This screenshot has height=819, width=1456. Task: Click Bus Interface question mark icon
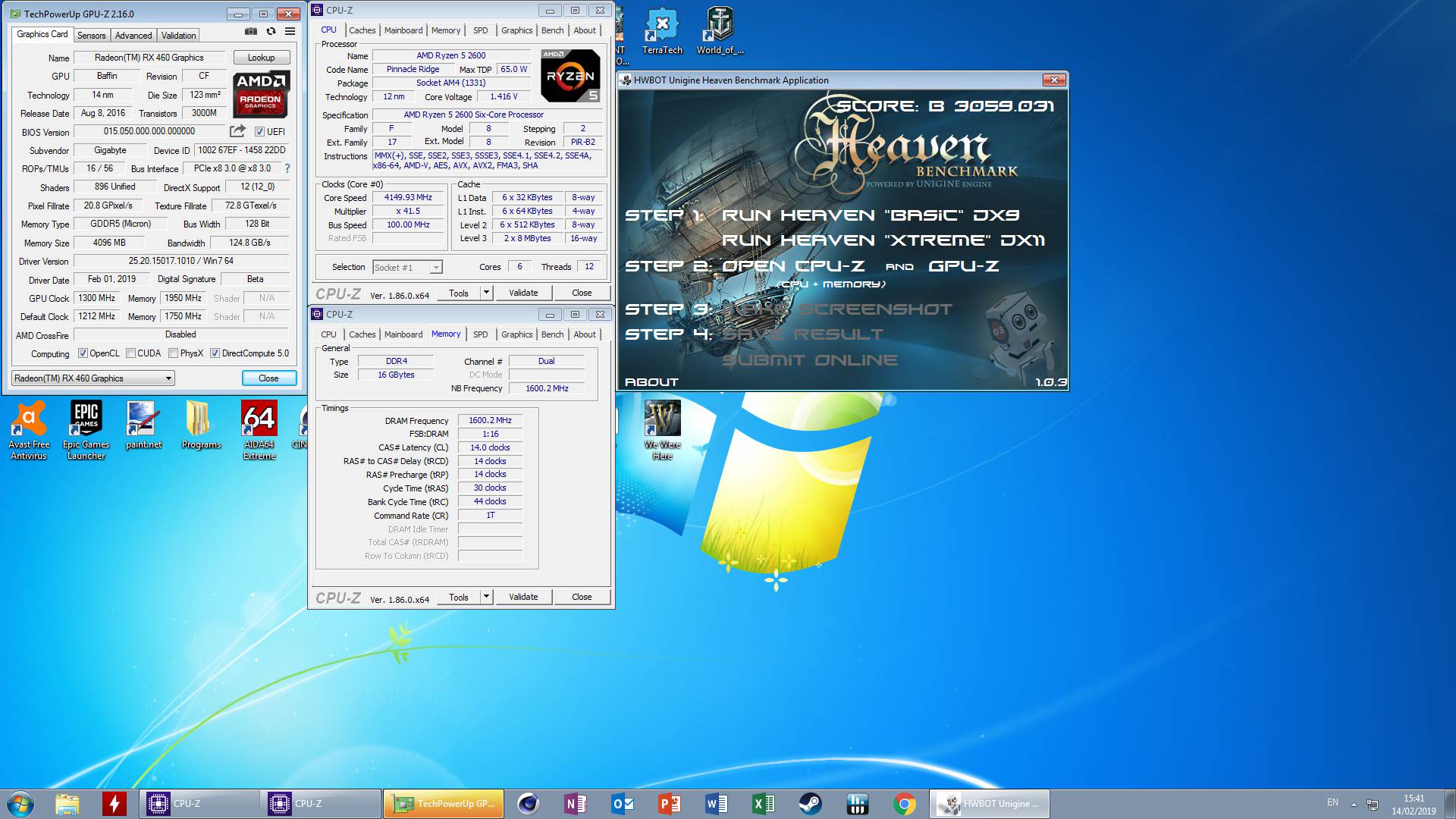pyautogui.click(x=287, y=168)
